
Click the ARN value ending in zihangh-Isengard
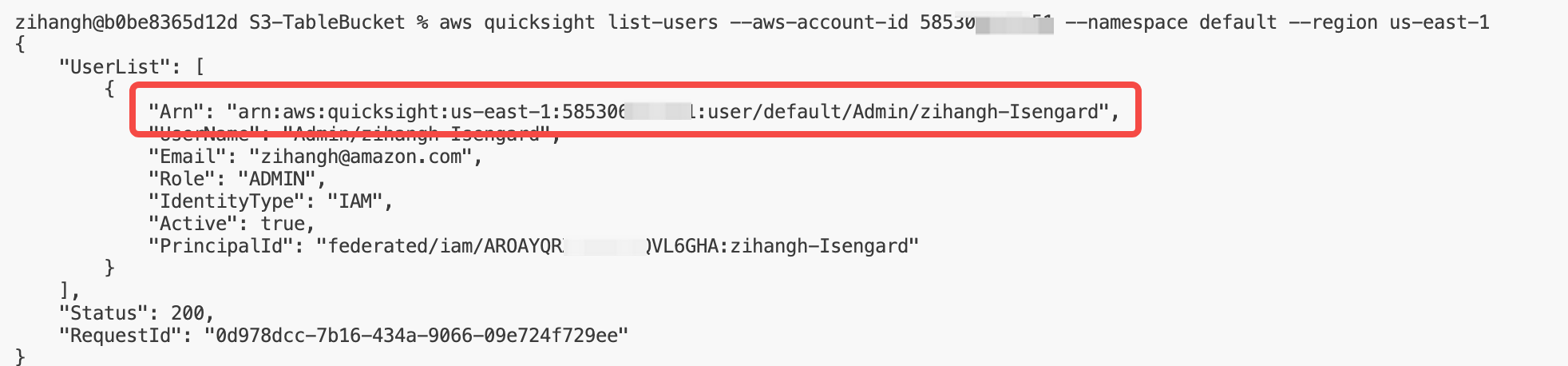669,112
